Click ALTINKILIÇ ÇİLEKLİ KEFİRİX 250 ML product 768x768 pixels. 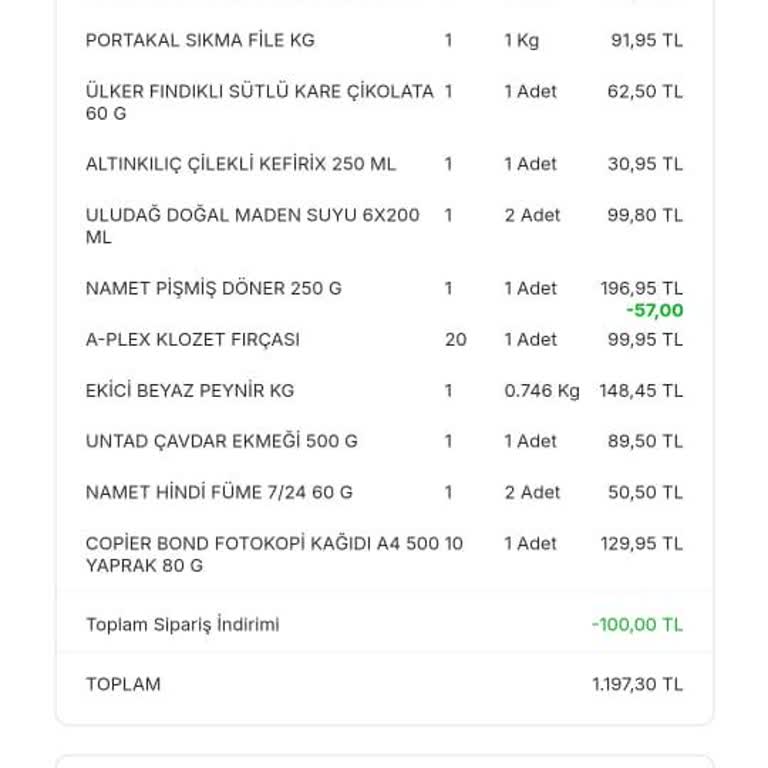(x=240, y=164)
